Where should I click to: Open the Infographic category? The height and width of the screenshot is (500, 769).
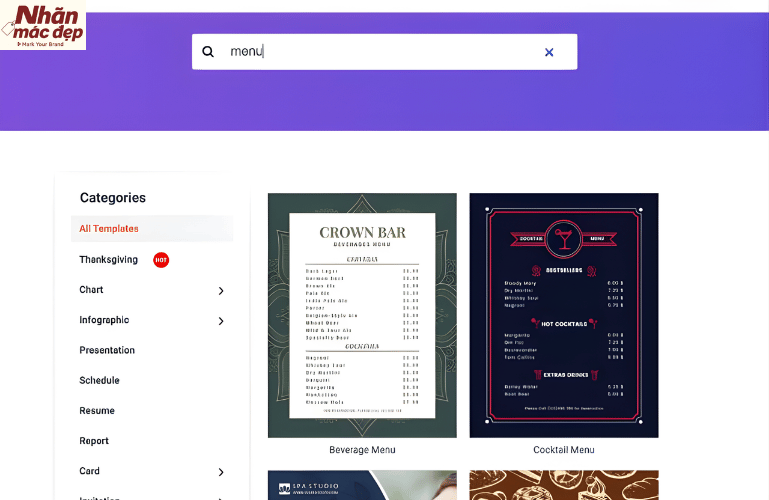click(104, 320)
